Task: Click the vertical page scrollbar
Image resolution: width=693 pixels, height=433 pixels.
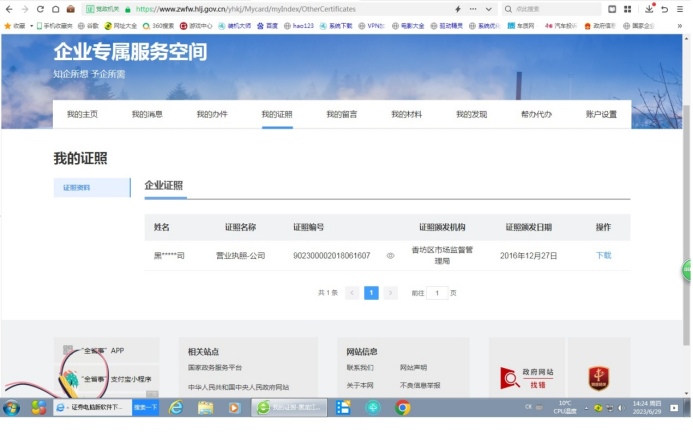Action: pos(686,200)
